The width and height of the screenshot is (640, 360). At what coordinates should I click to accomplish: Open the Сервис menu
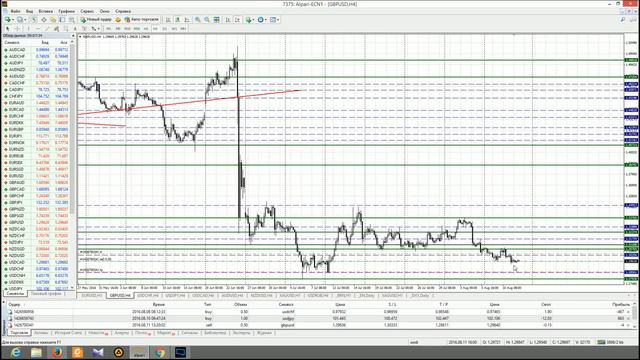(87, 11)
